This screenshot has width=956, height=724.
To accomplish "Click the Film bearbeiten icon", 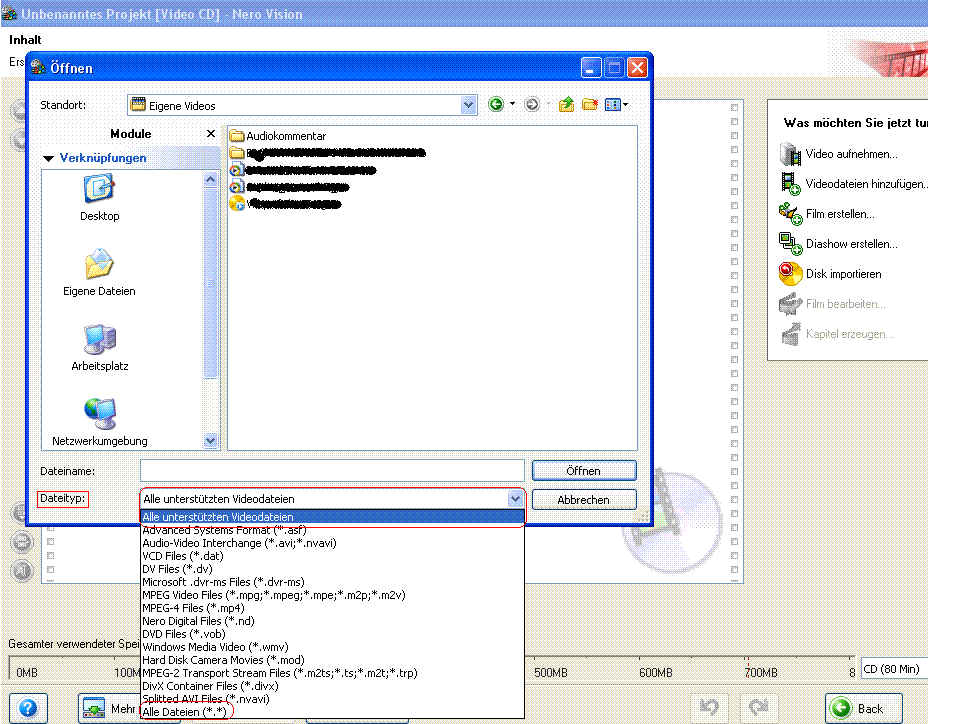I will click(x=790, y=304).
